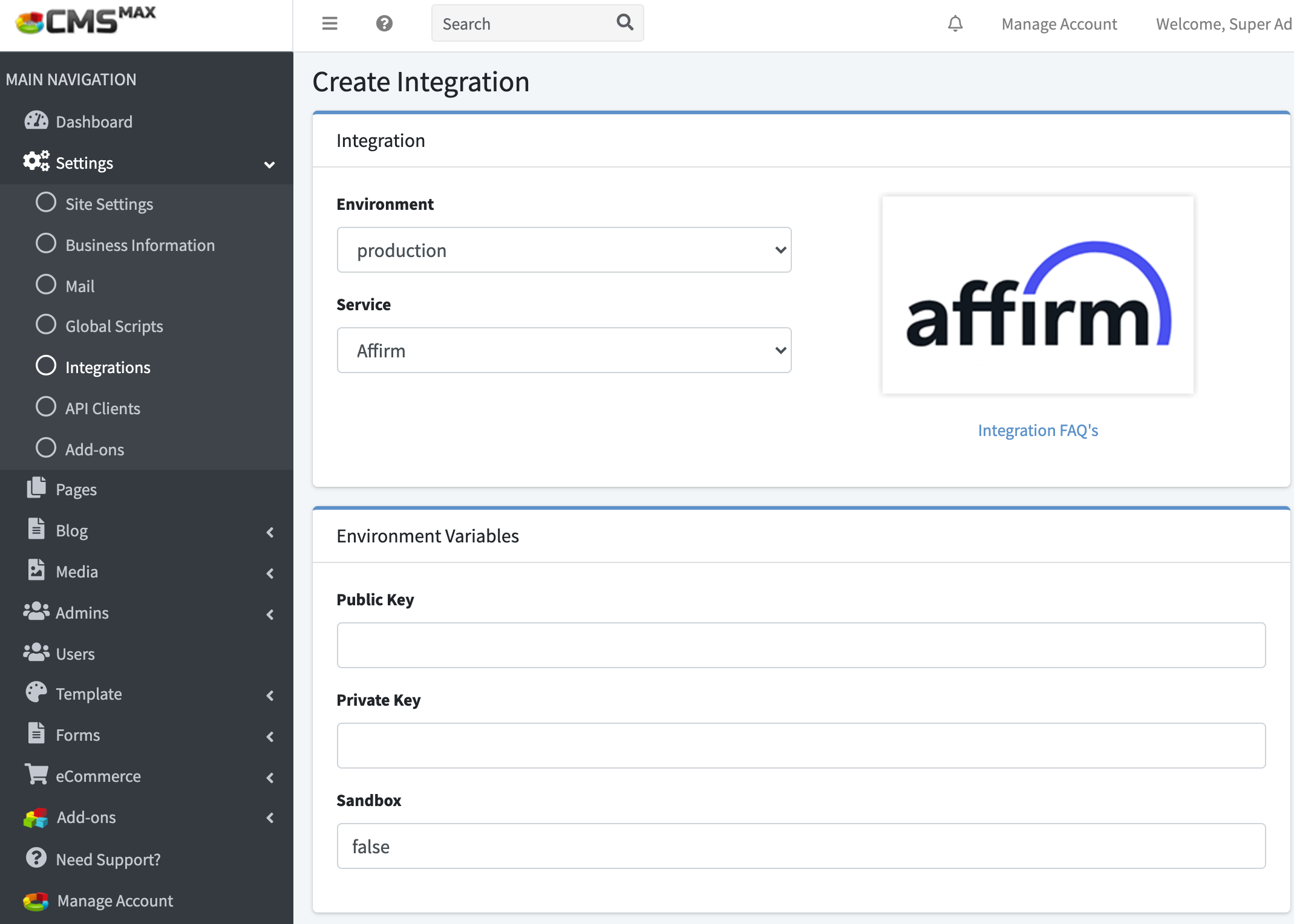Click the Media image file icon
Viewport: 1294px width, 924px height.
[36, 570]
